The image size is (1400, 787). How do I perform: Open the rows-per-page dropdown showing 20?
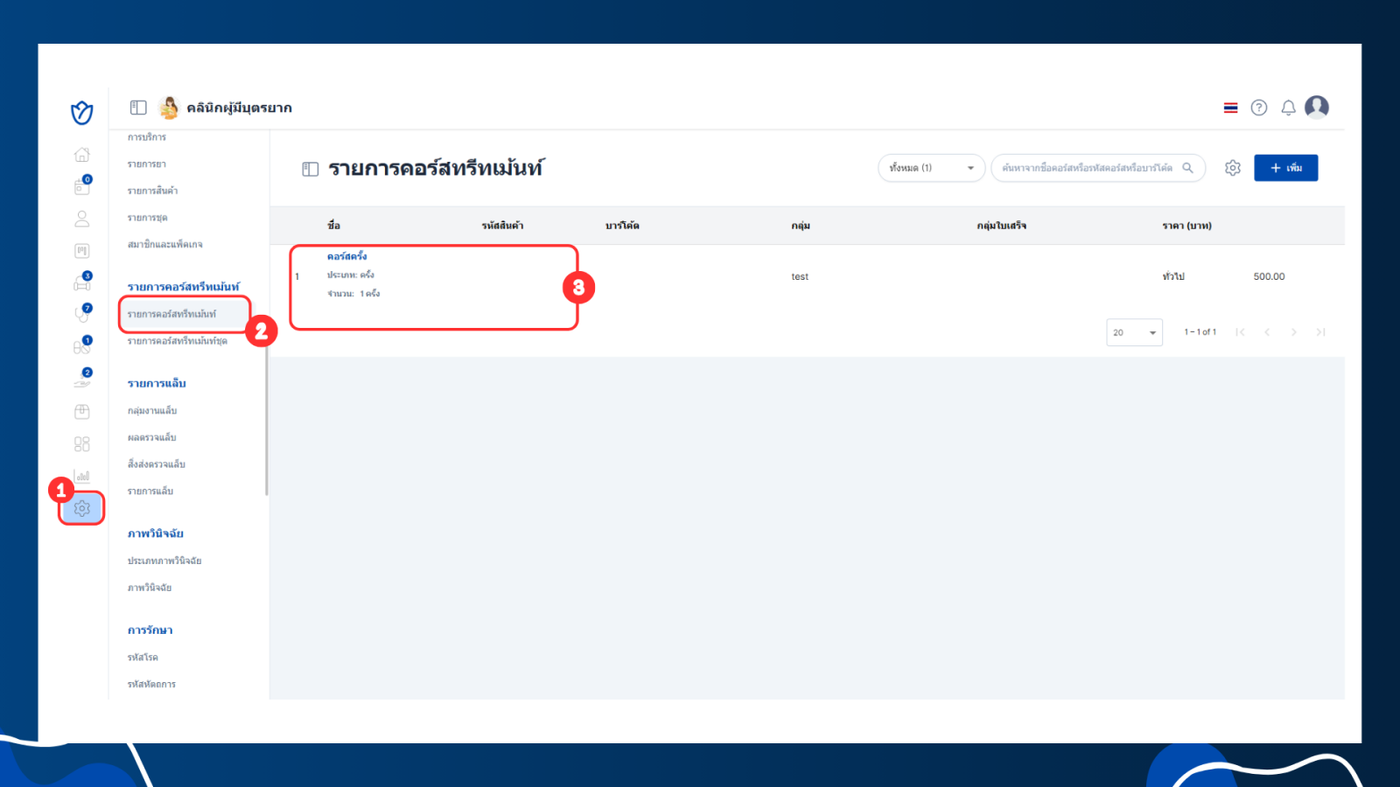click(x=1134, y=332)
